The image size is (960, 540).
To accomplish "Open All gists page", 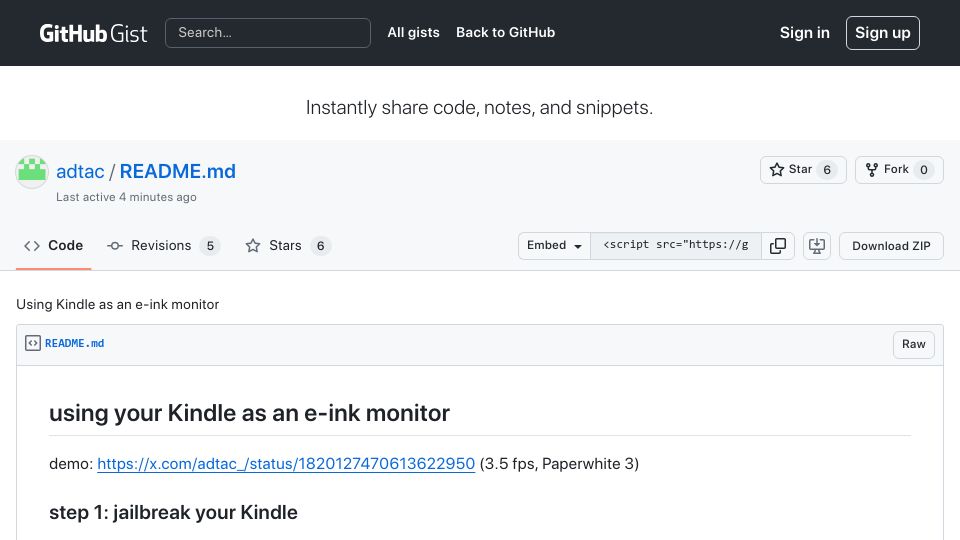I will point(413,32).
